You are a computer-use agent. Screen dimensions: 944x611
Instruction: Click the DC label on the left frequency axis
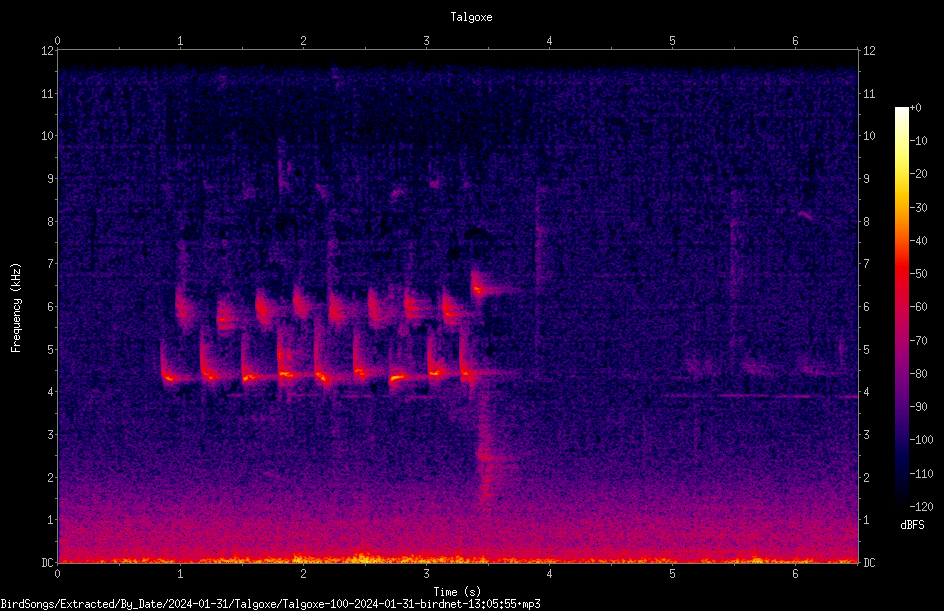[x=48, y=562]
